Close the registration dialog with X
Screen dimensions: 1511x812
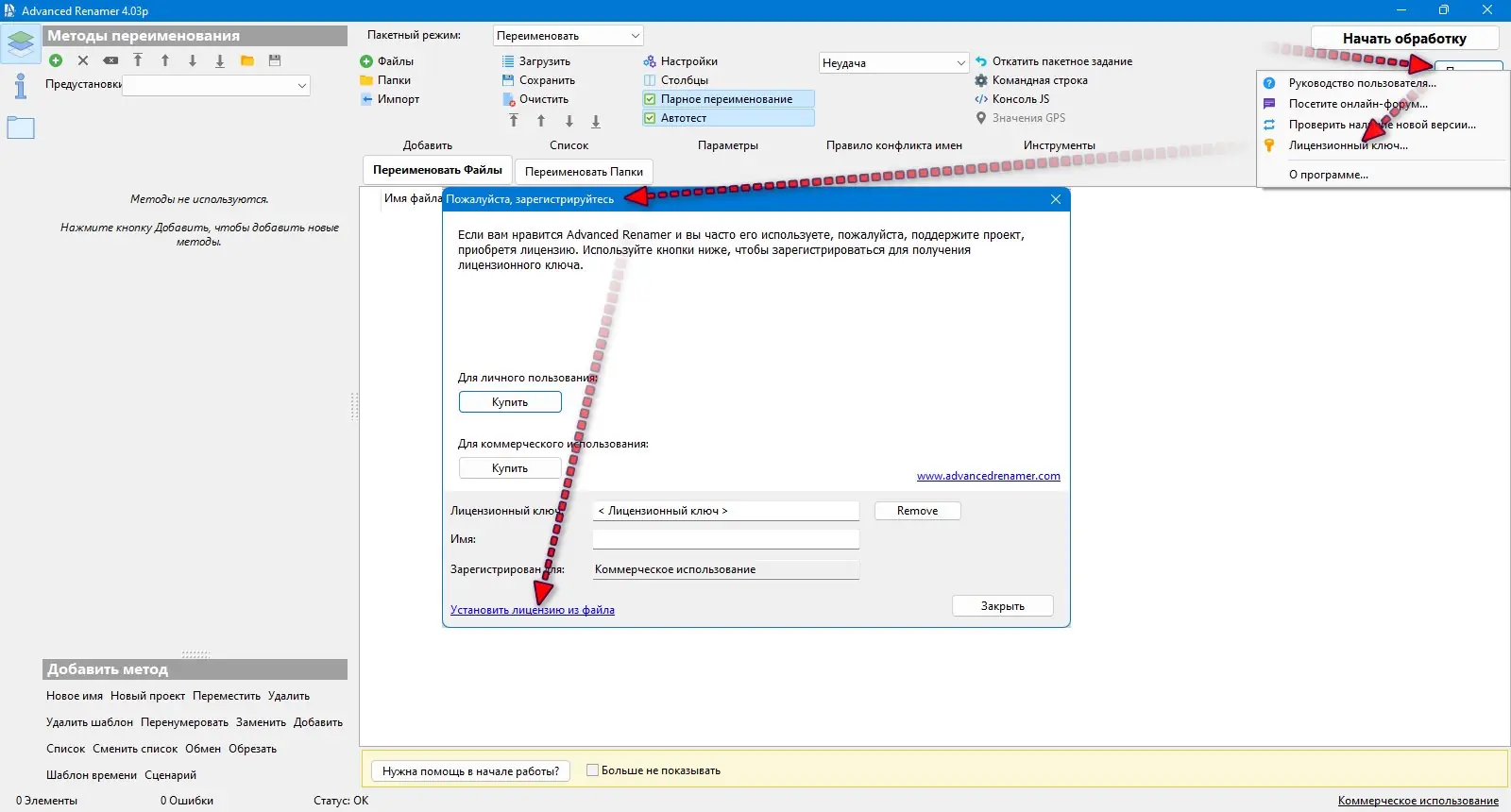click(1056, 199)
